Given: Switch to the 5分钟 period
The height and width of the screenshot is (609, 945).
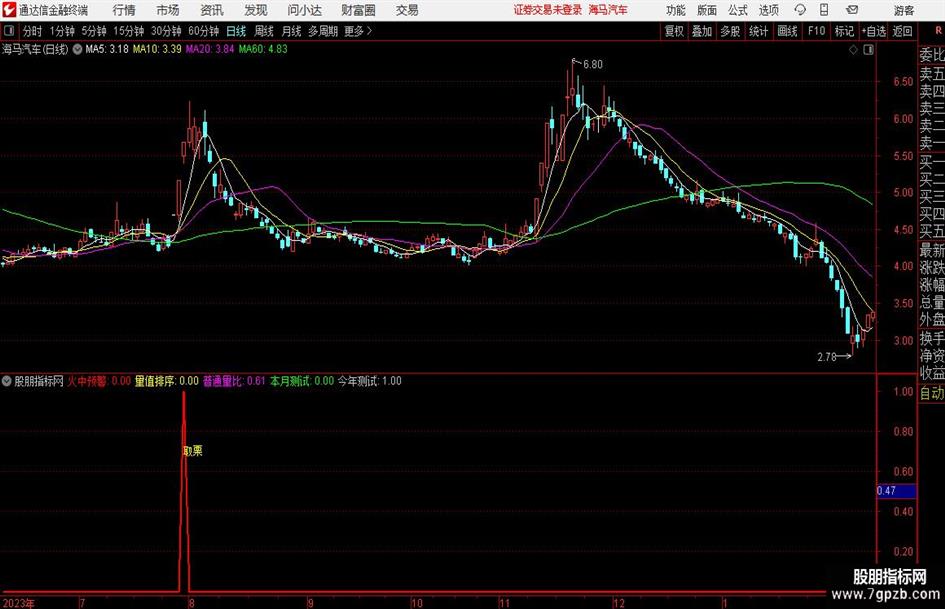Looking at the screenshot, I should pyautogui.click(x=94, y=31).
